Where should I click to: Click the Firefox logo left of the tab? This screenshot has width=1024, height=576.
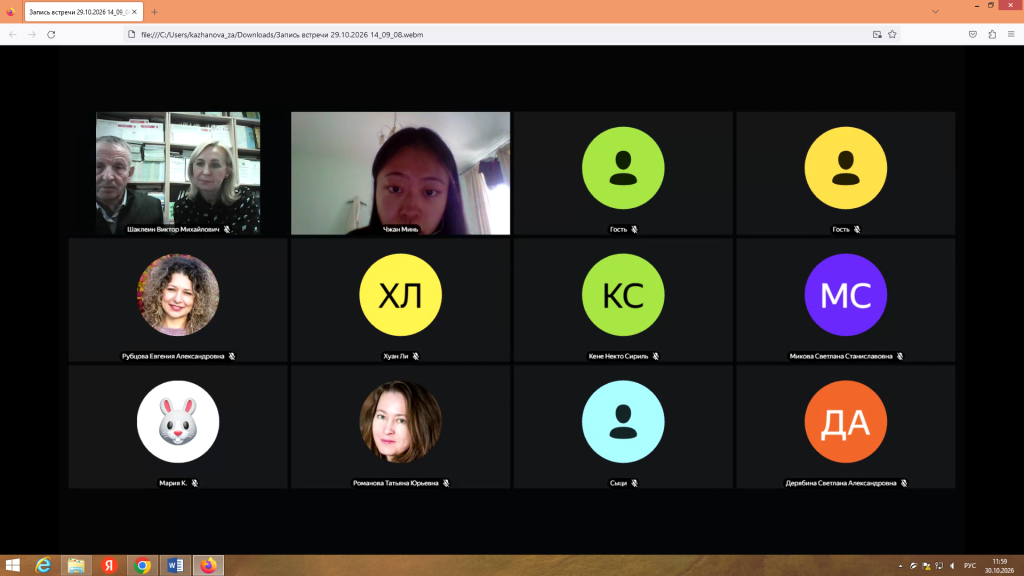tap(10, 12)
